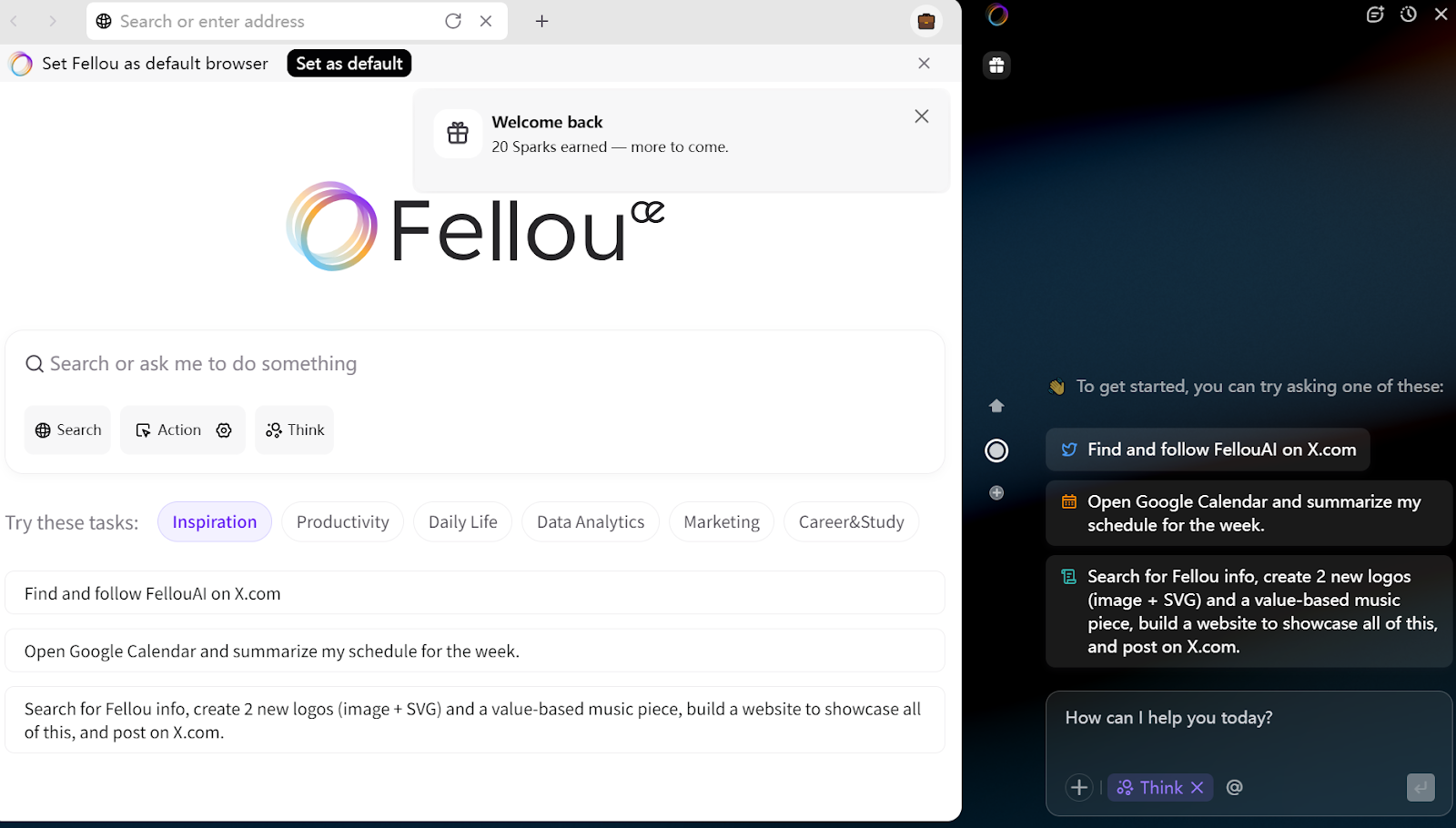The width and height of the screenshot is (1456, 828).
Task: Start recording with the circle icon
Action: 996,450
